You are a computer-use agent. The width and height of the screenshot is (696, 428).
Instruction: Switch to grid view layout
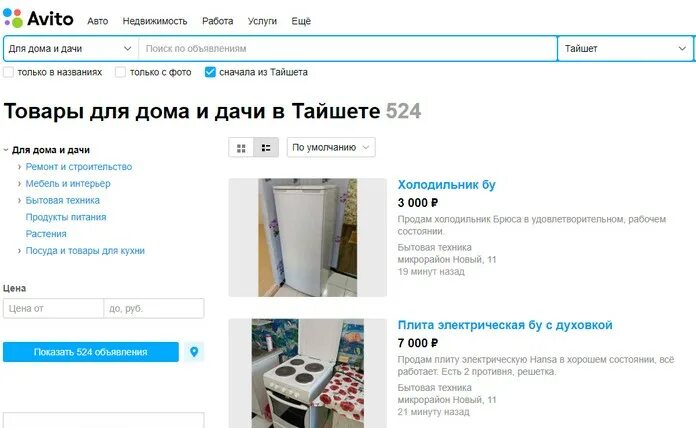[241, 148]
